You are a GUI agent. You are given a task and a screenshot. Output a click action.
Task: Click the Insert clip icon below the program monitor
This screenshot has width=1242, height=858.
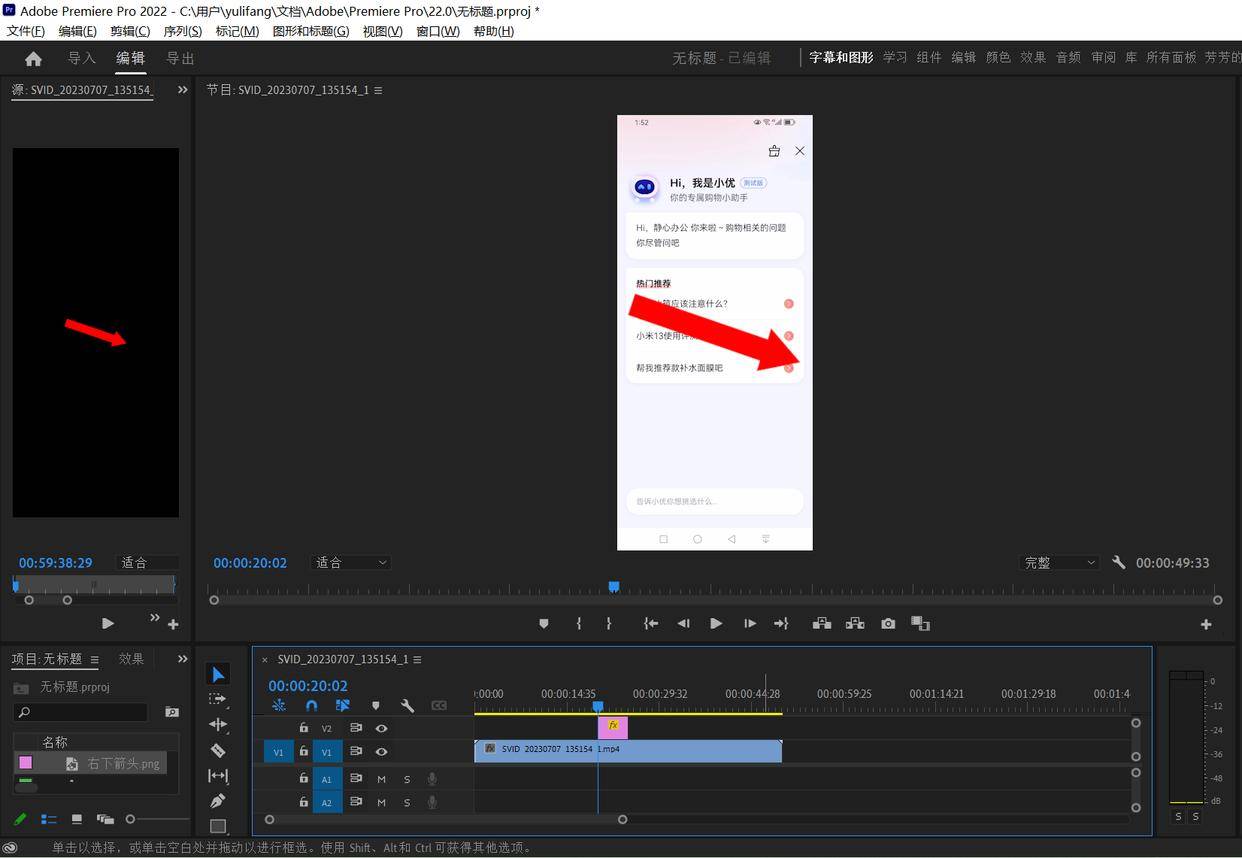[822, 623]
